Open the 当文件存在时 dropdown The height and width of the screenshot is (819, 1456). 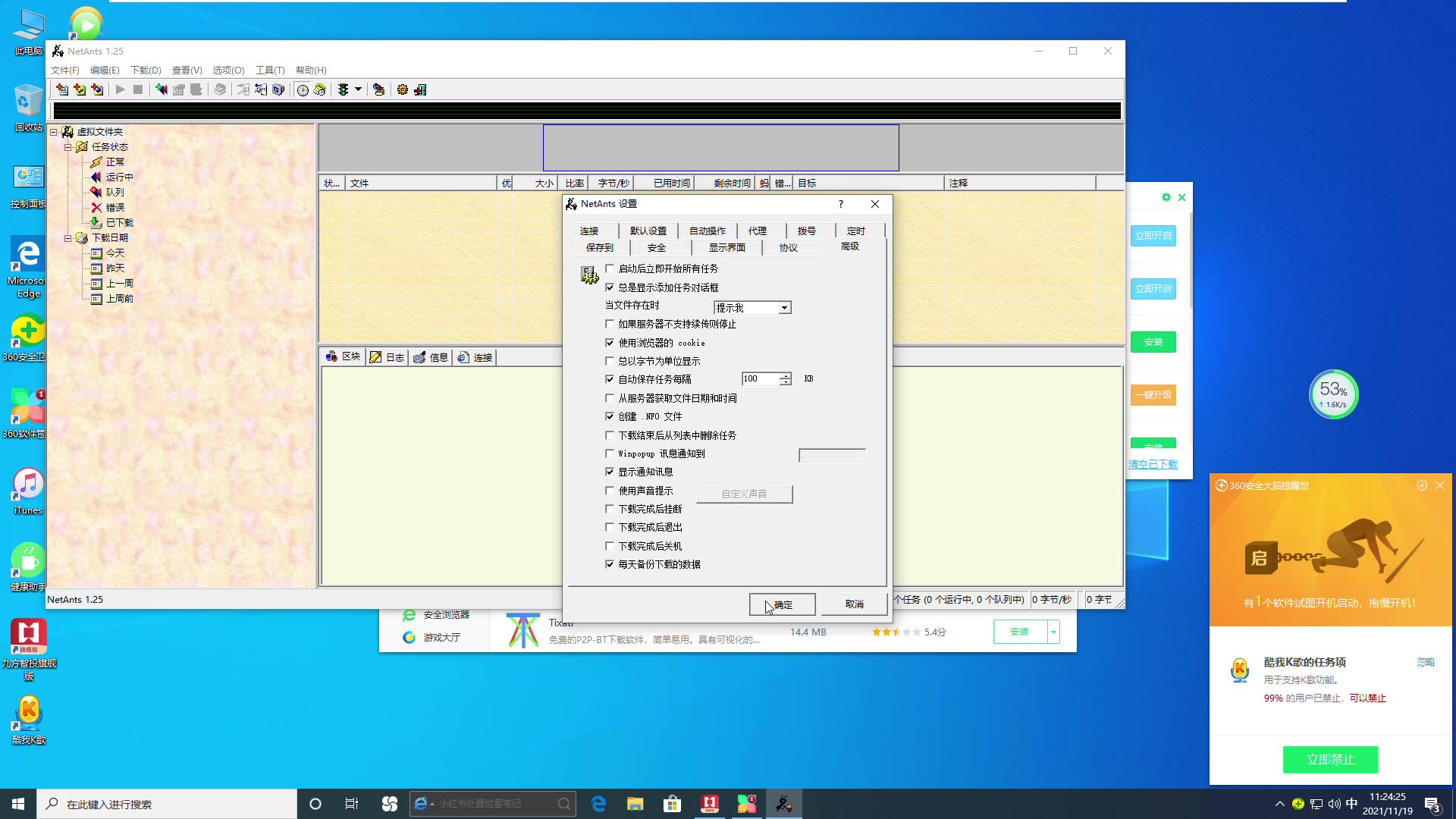click(x=784, y=308)
